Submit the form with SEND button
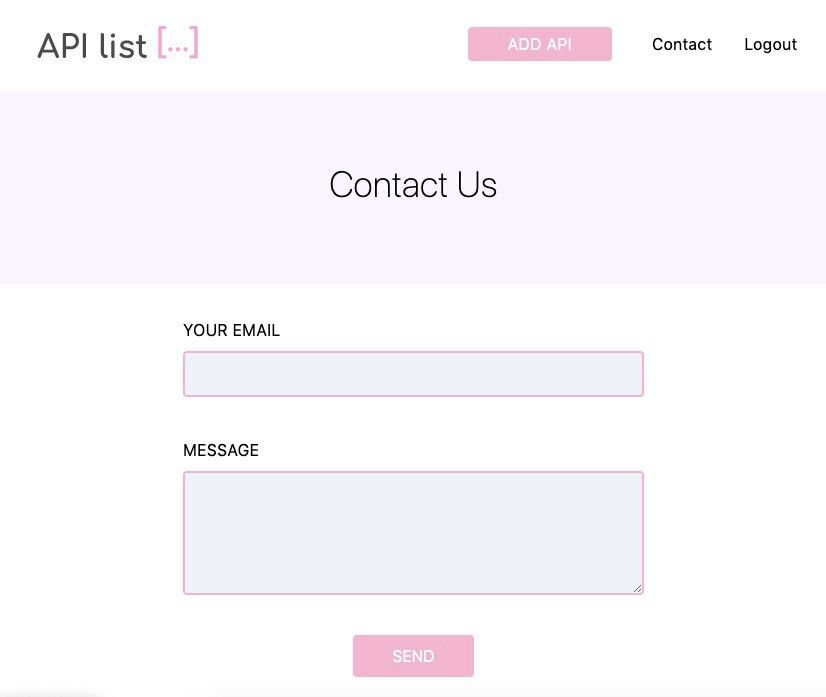Viewport: 826px width, 697px height. (x=413, y=656)
